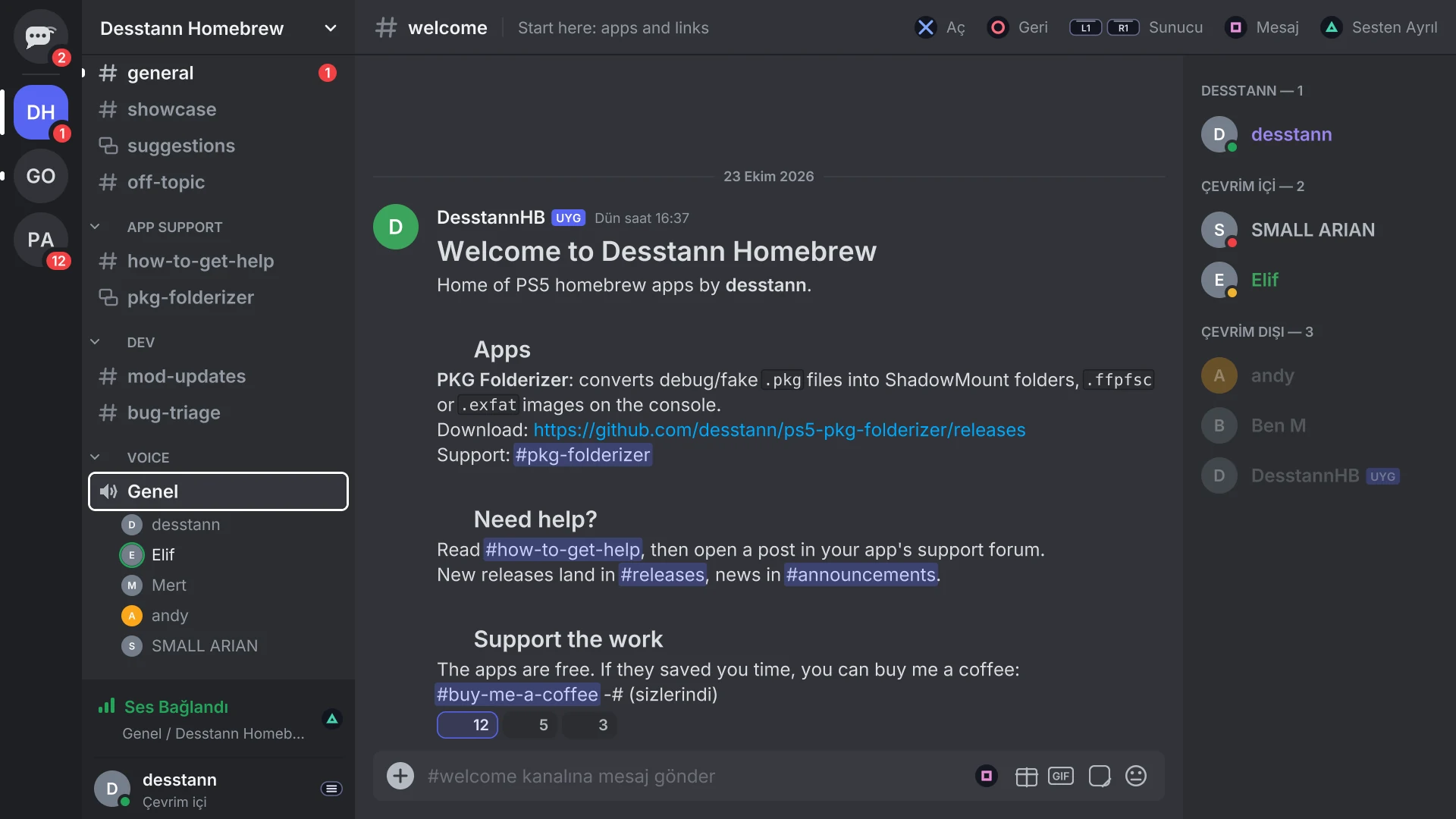1456x819 pixels.
Task: Open the general channel
Action: (x=218, y=73)
